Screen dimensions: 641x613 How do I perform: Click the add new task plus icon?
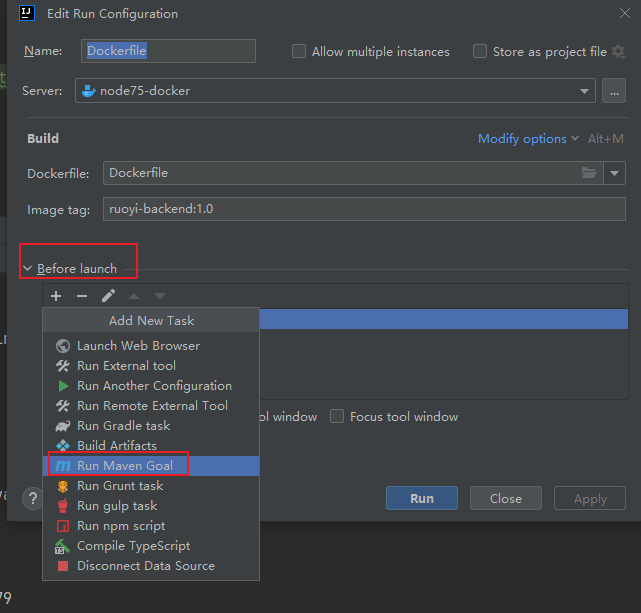tap(56, 295)
